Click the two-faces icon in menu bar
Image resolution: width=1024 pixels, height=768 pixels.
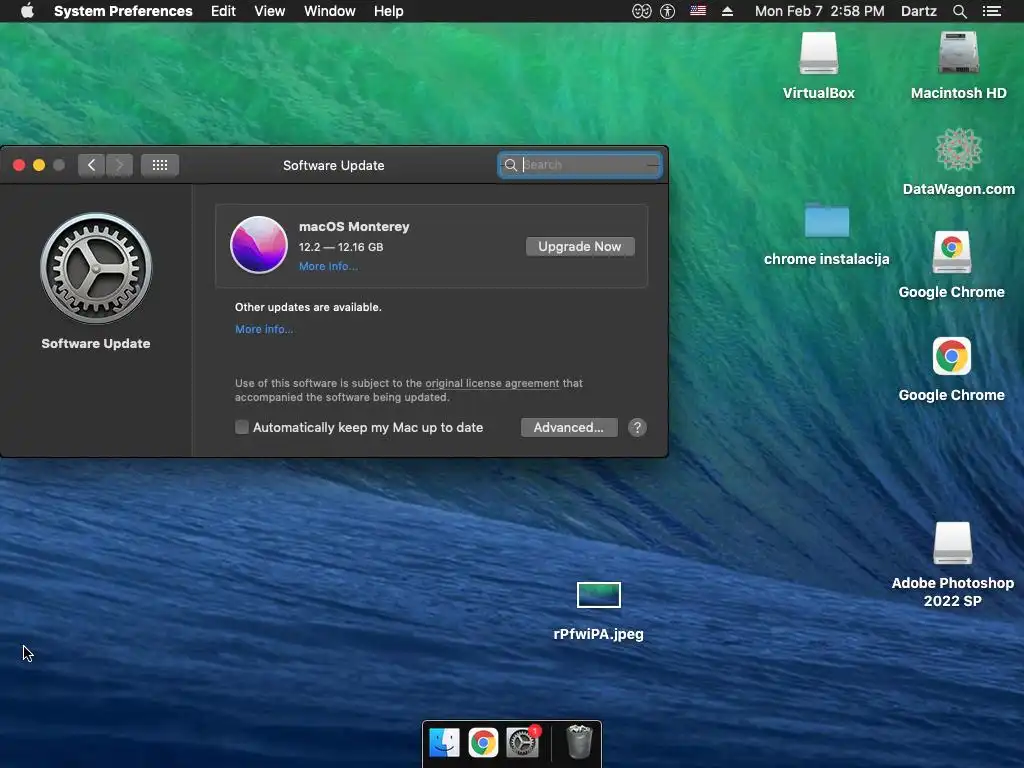(x=641, y=11)
